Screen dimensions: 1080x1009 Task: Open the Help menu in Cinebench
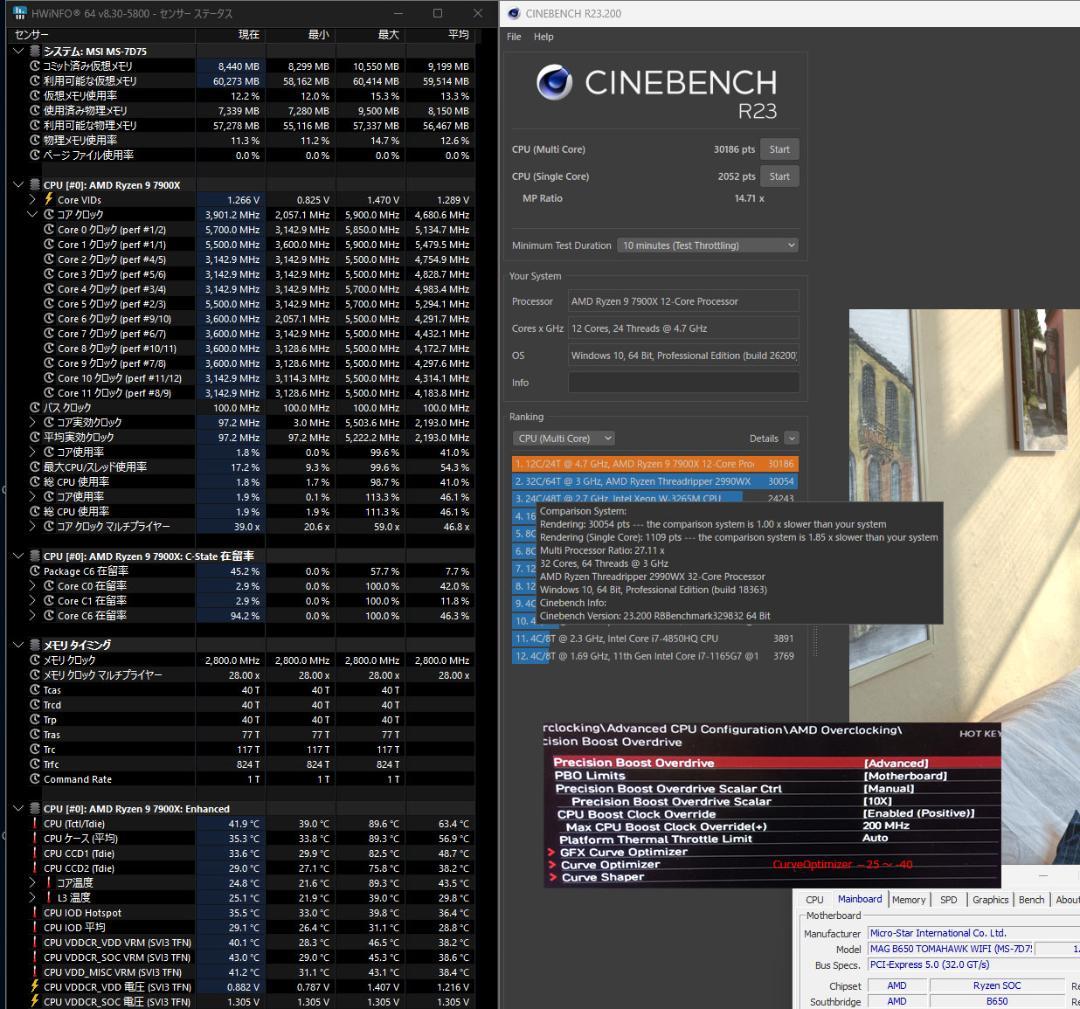coord(543,37)
